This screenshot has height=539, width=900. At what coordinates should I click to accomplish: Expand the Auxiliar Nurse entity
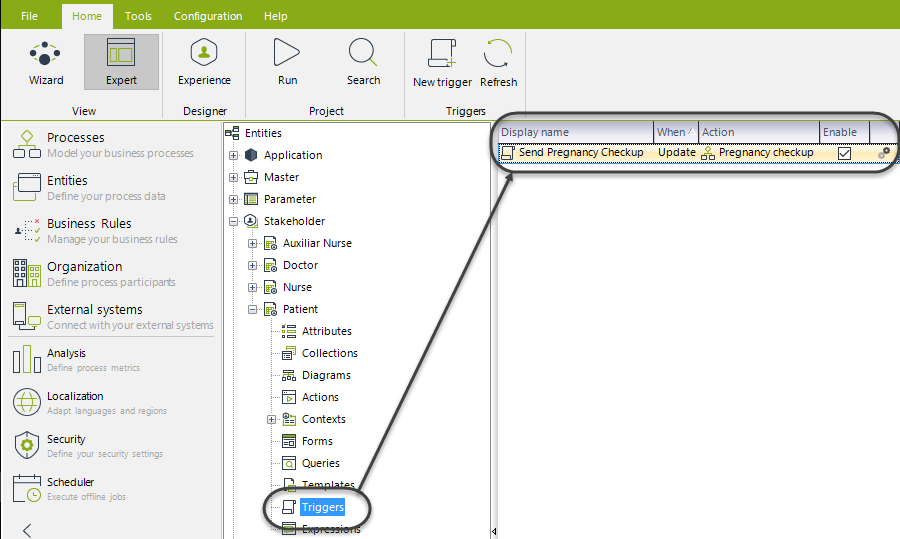(x=252, y=243)
